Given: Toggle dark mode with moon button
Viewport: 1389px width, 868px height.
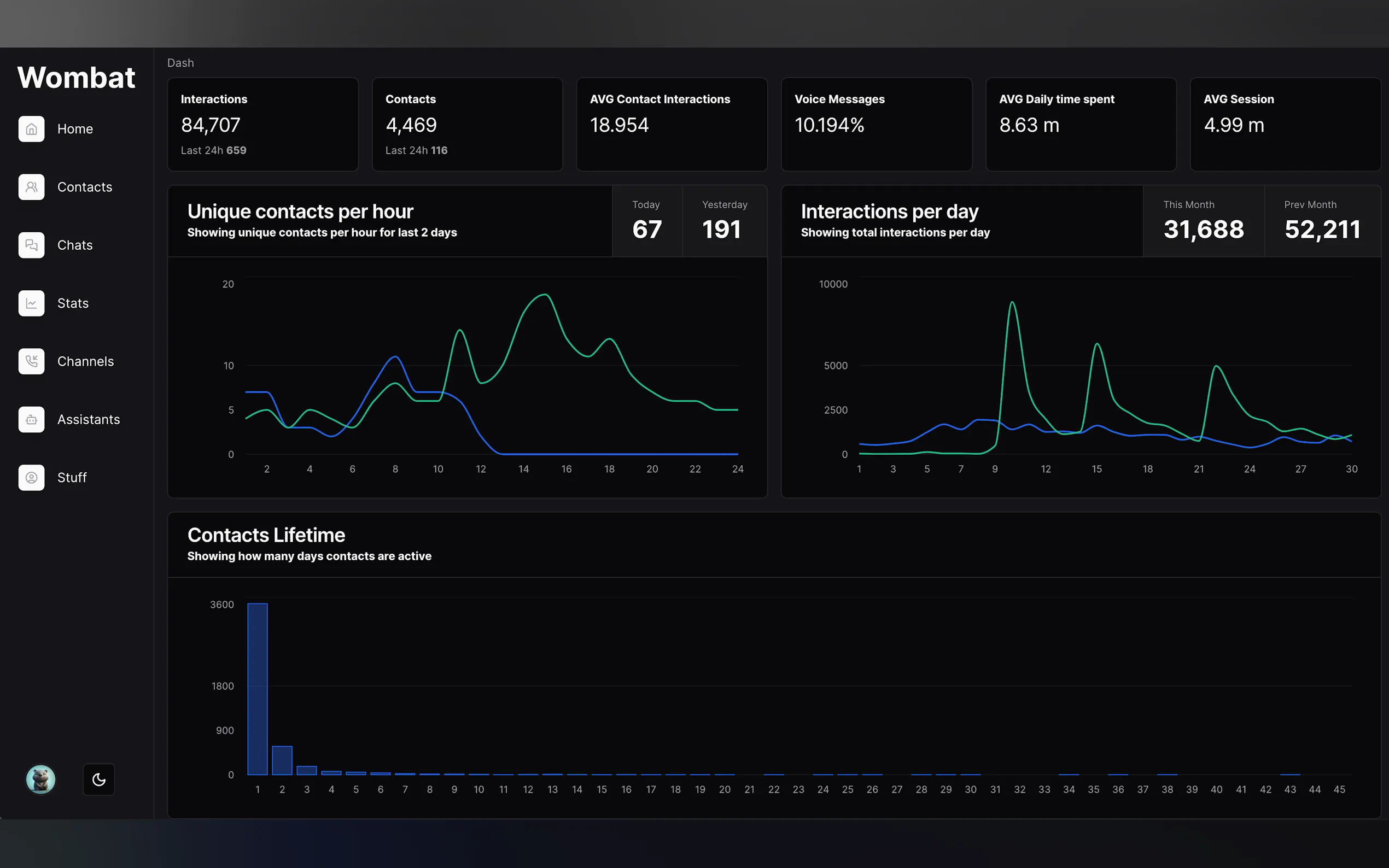Looking at the screenshot, I should click(x=99, y=779).
